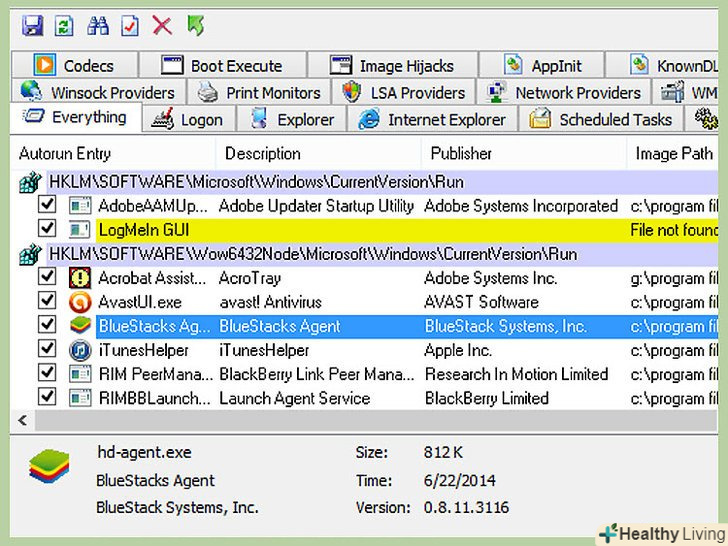This screenshot has height=546, width=728.
Task: Click the RIM PeerManager row icon
Action: [x=80, y=374]
